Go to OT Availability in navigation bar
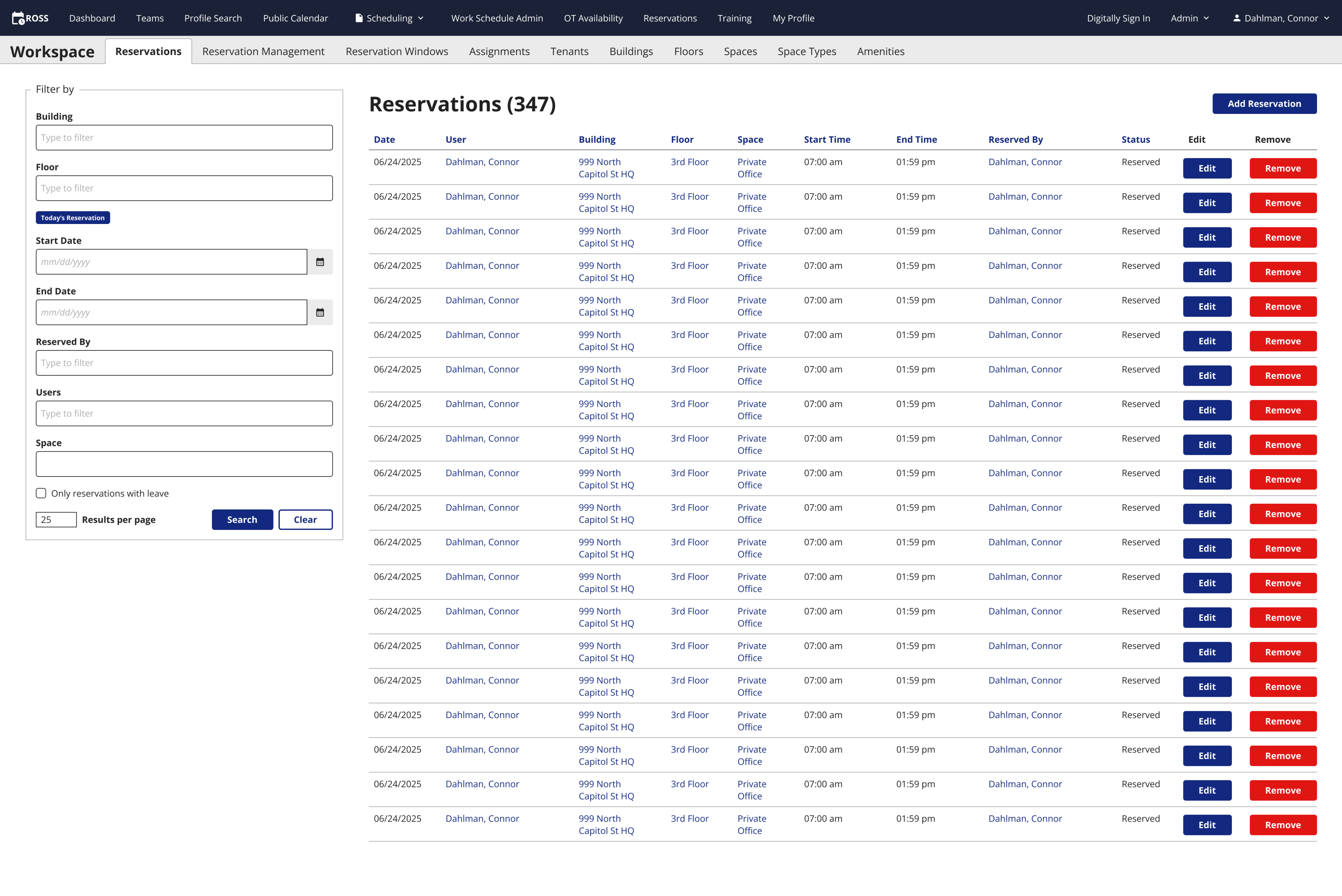 pos(593,18)
